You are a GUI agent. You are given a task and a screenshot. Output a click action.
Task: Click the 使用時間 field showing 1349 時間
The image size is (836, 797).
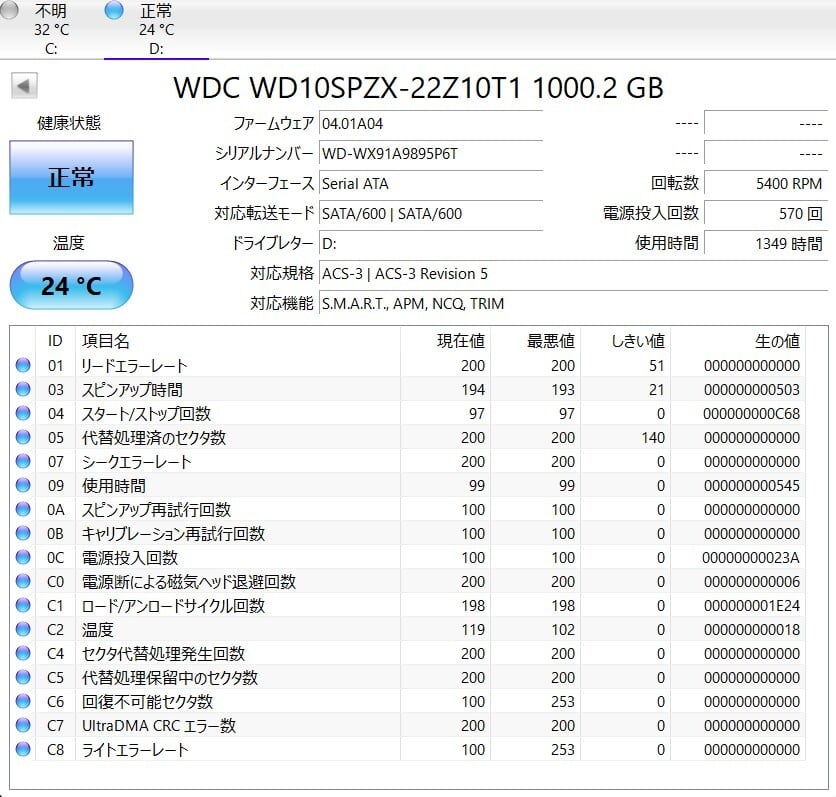coord(763,243)
